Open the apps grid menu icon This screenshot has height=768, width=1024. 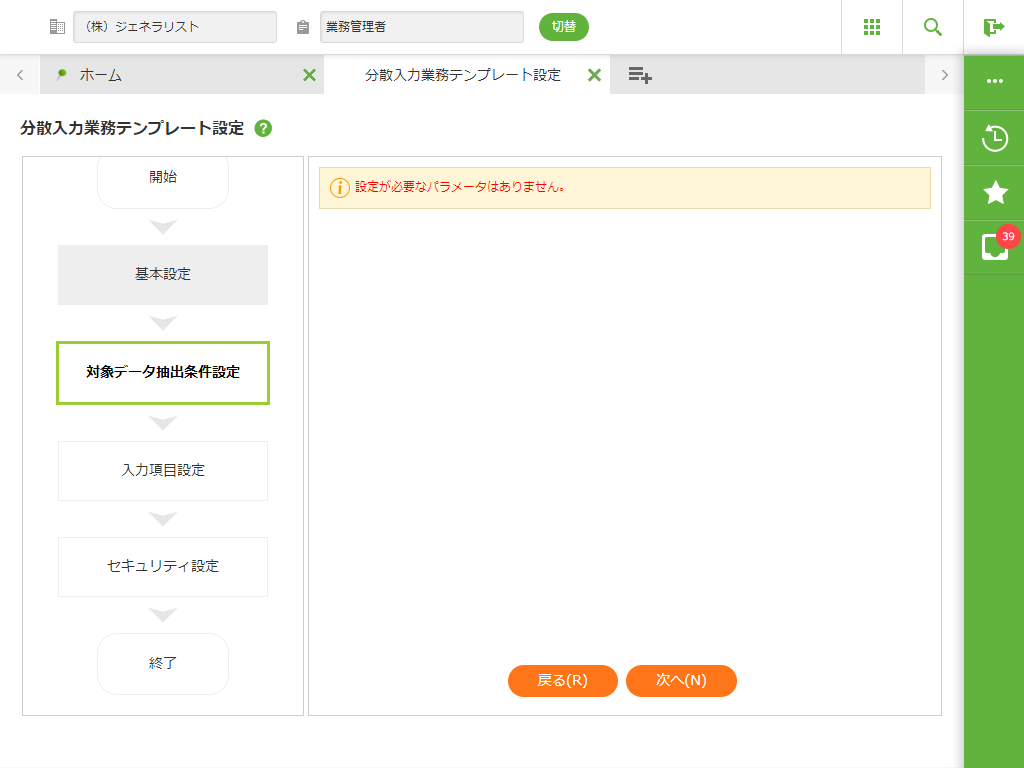click(x=871, y=27)
